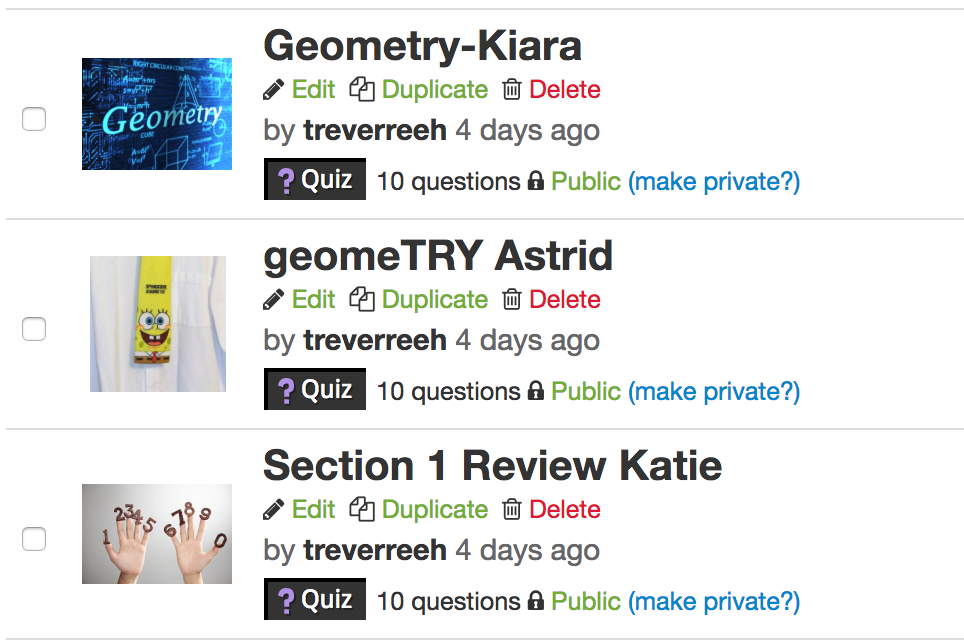Viewport: 964px width, 640px height.
Task: Tick the checkbox for Geometry-Kiara
Action: pos(34,119)
